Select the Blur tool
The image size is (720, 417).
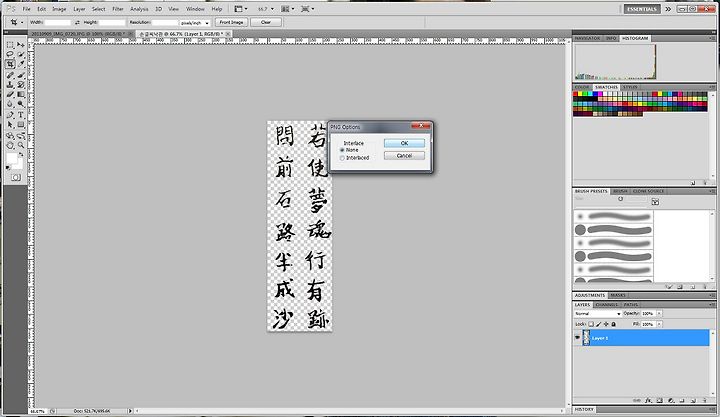(x=10, y=104)
